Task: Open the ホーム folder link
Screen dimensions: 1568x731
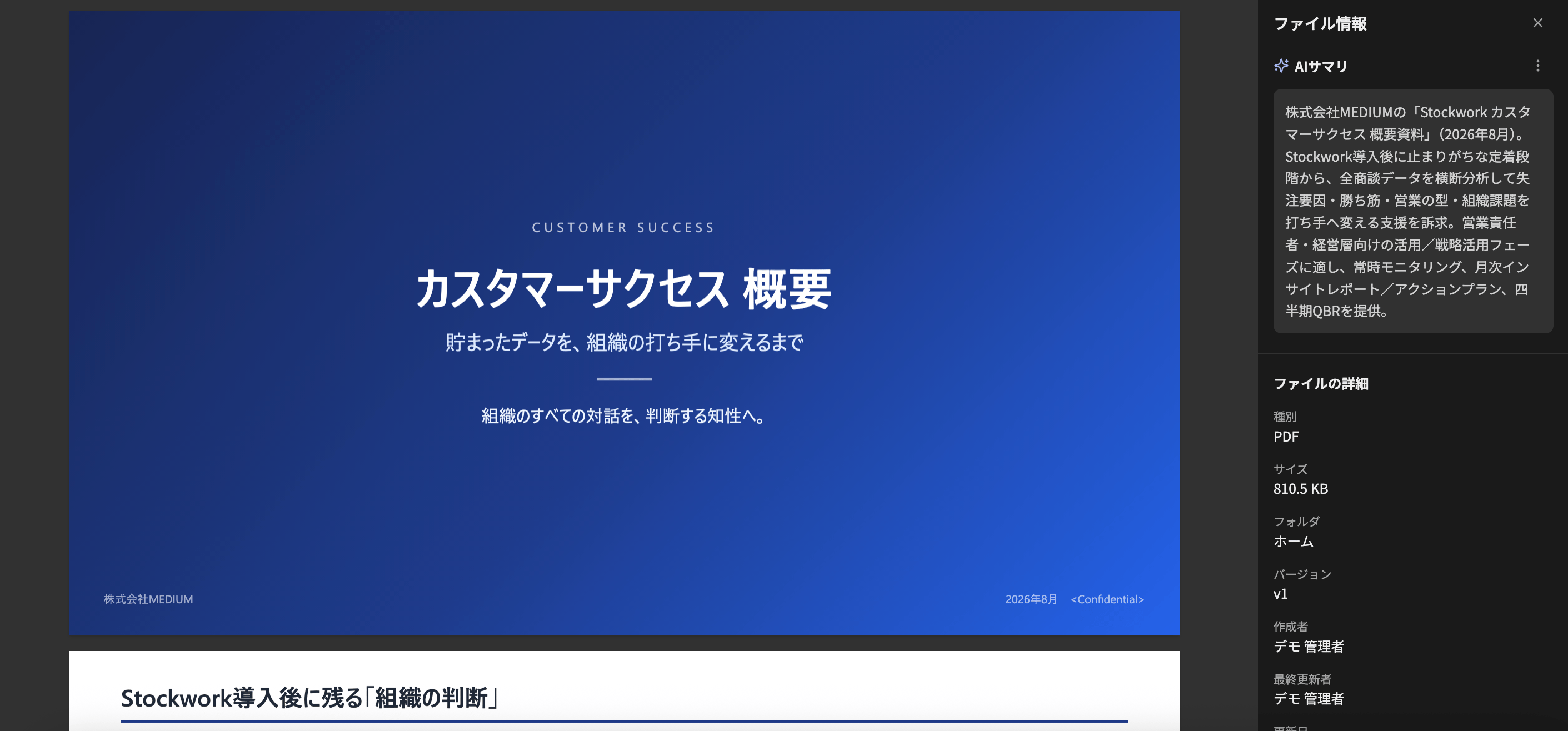Action: pyautogui.click(x=1294, y=541)
